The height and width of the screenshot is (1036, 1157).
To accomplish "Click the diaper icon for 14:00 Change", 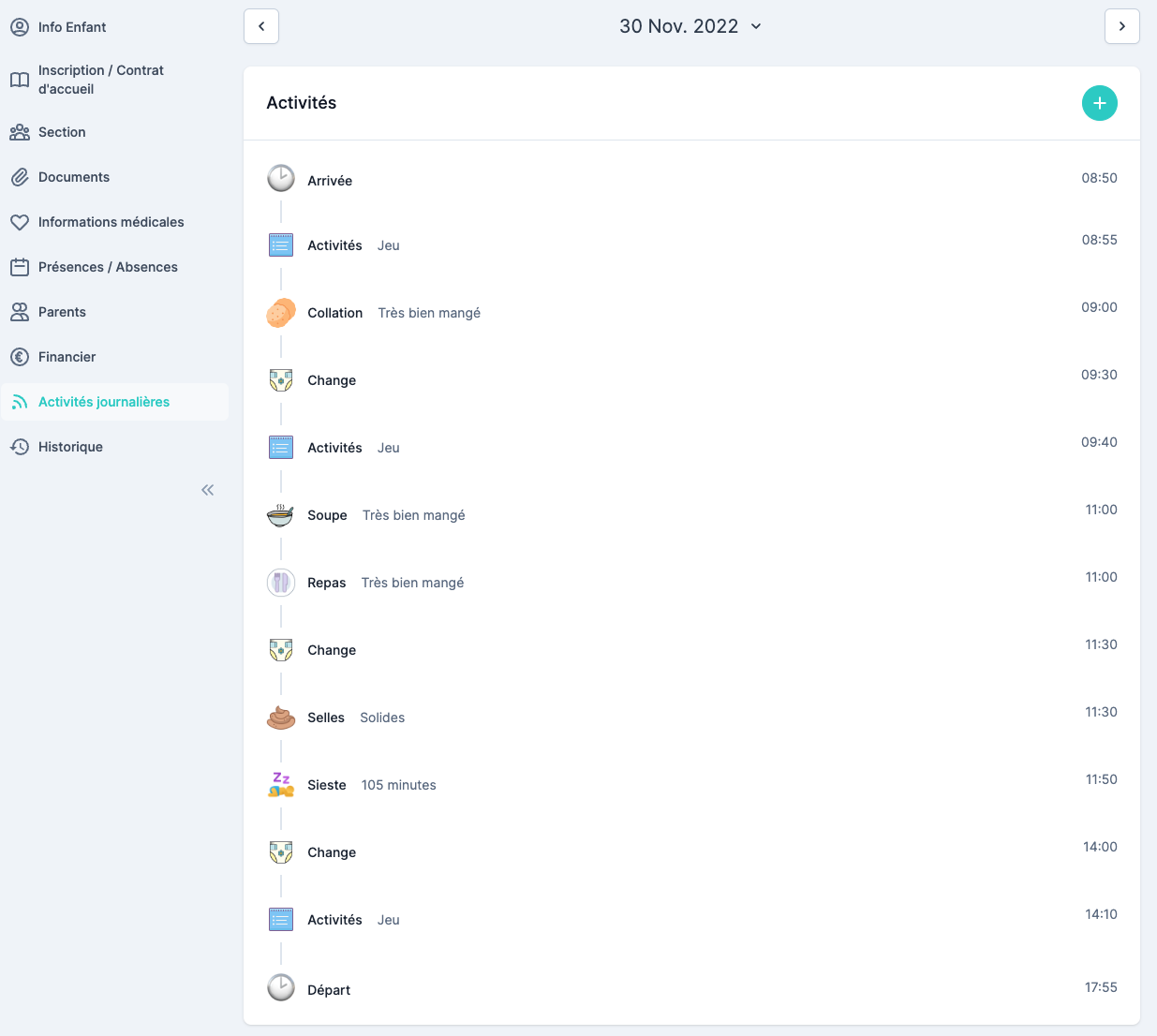I will pos(281,852).
